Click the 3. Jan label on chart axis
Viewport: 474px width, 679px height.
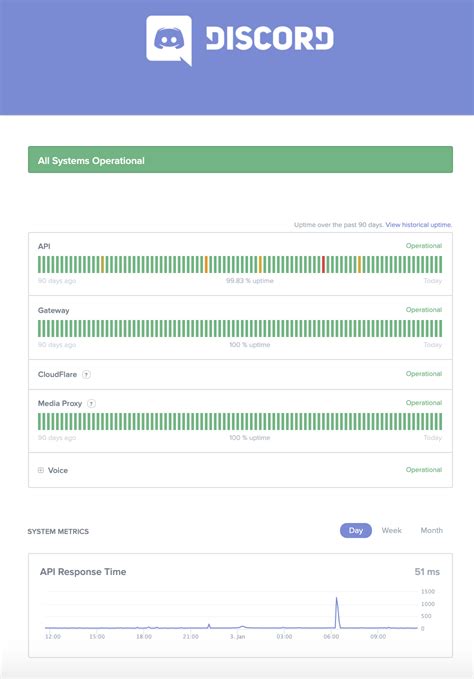(237, 637)
